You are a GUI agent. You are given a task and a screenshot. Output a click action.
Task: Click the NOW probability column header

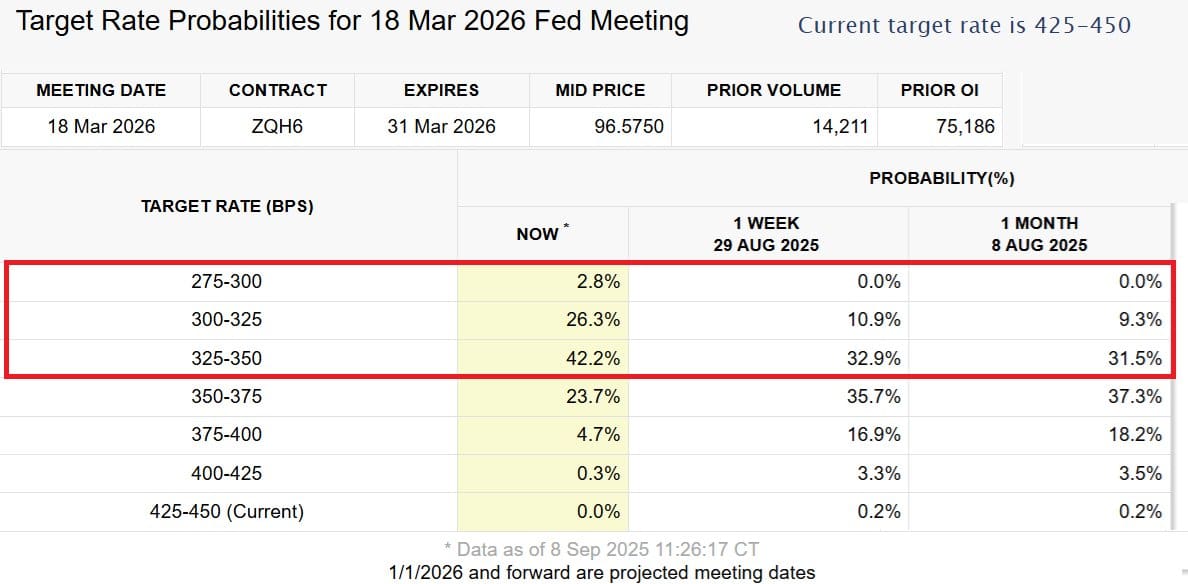[x=542, y=233]
